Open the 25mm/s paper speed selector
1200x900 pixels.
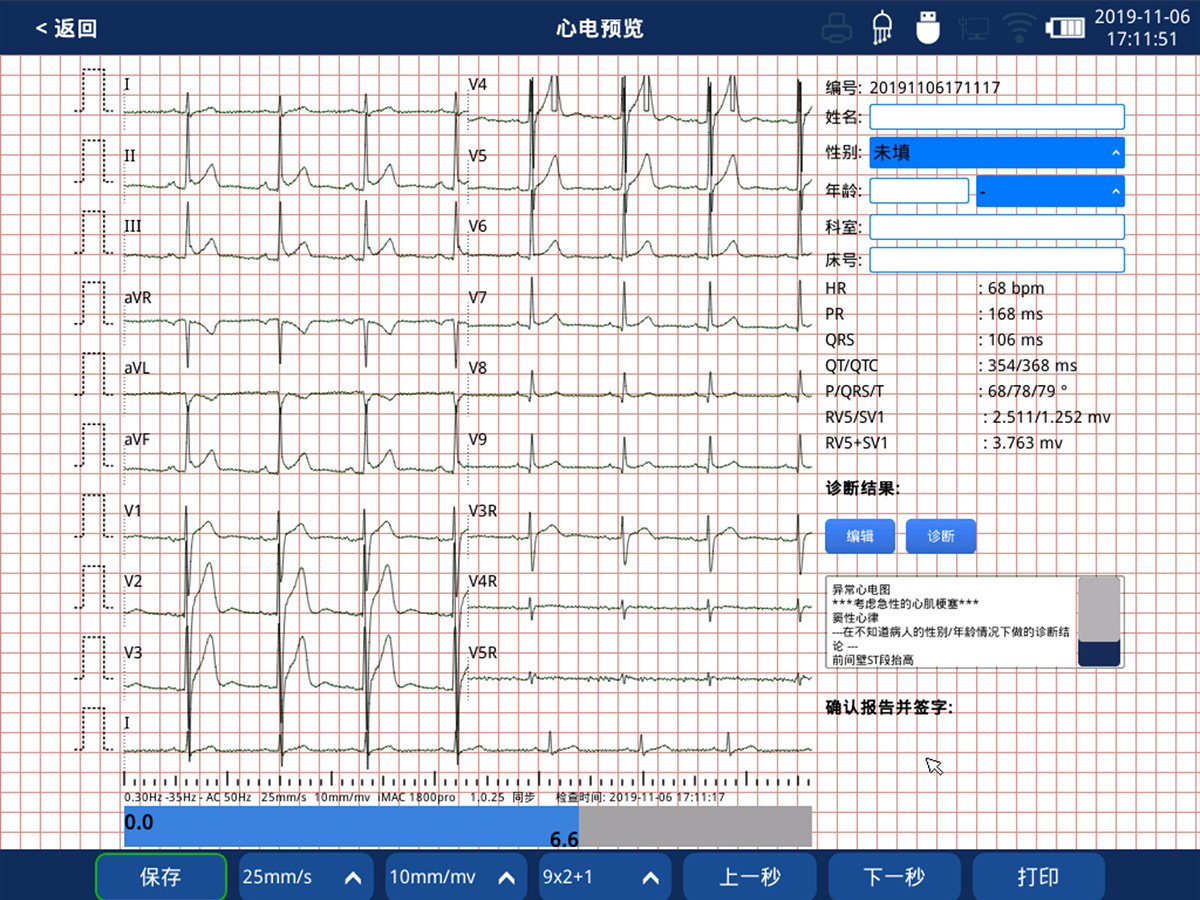[x=305, y=877]
